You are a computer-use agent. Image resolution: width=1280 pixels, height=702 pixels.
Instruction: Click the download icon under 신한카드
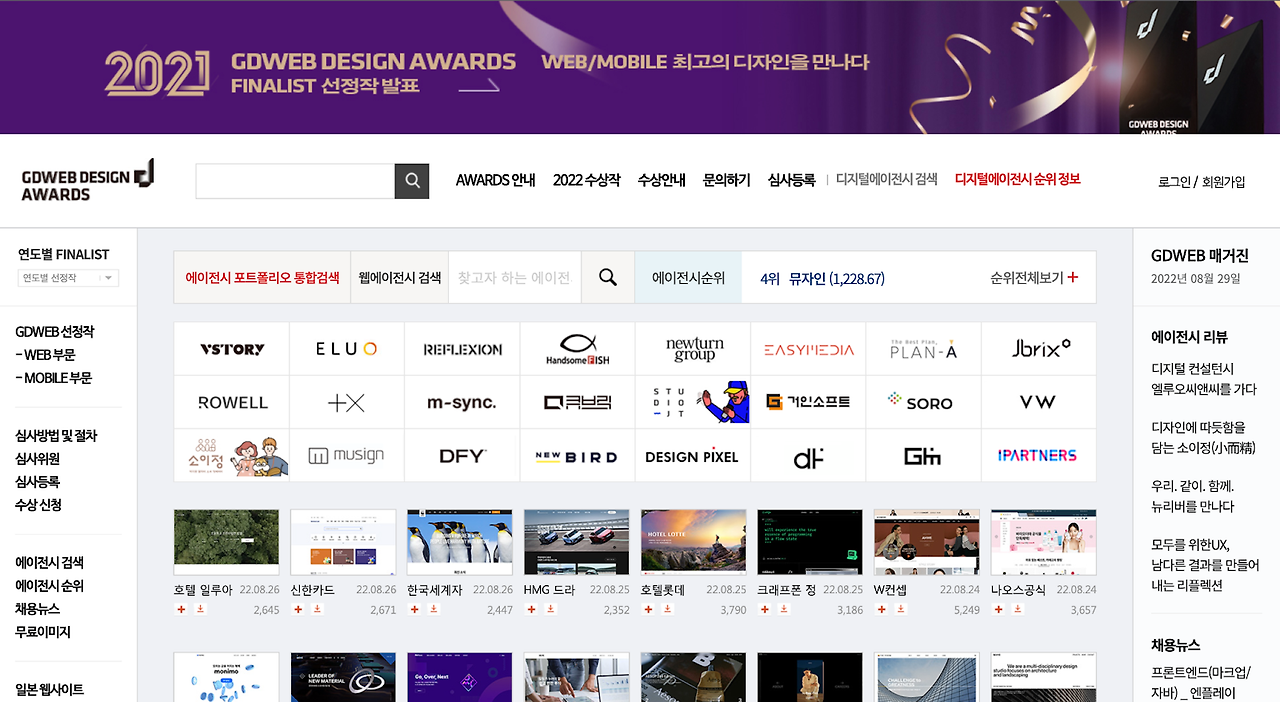coord(317,609)
